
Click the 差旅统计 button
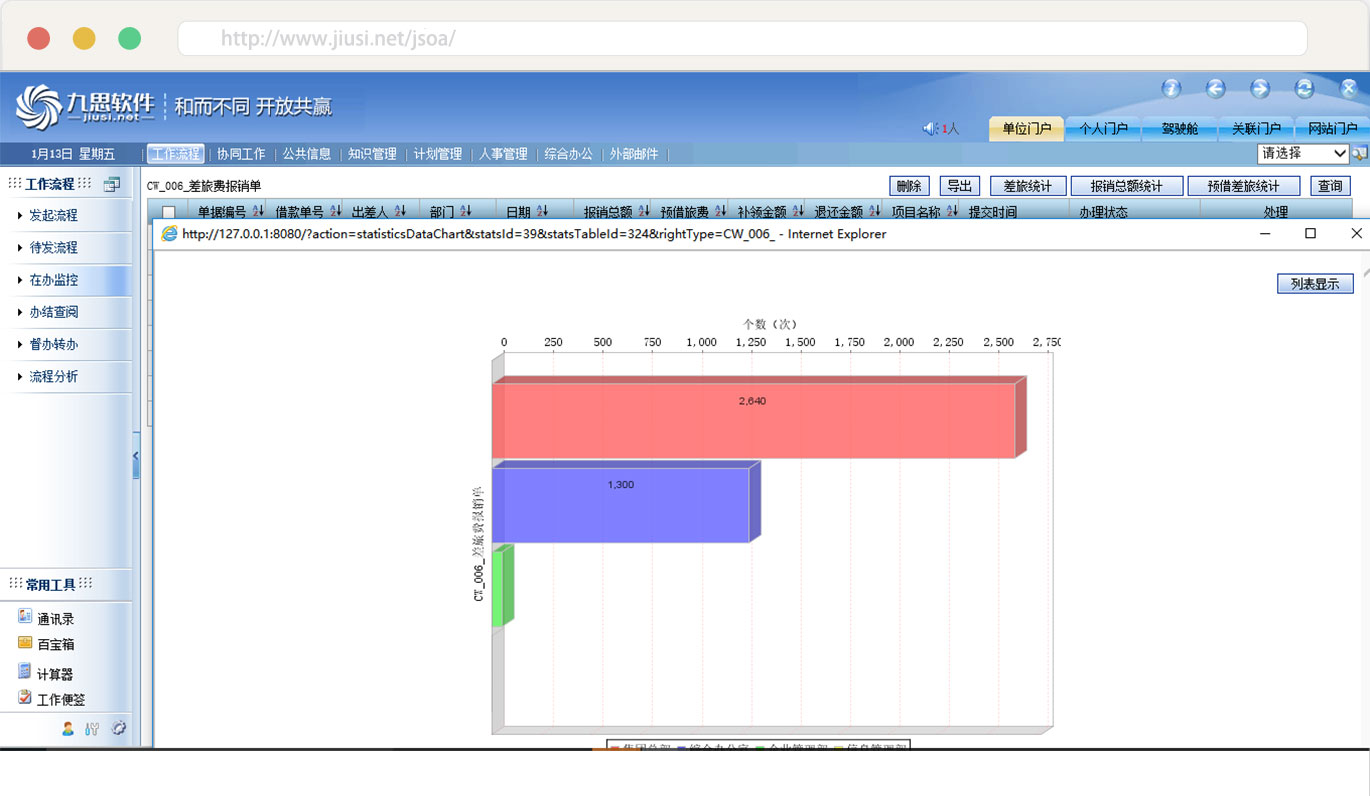pos(1027,186)
